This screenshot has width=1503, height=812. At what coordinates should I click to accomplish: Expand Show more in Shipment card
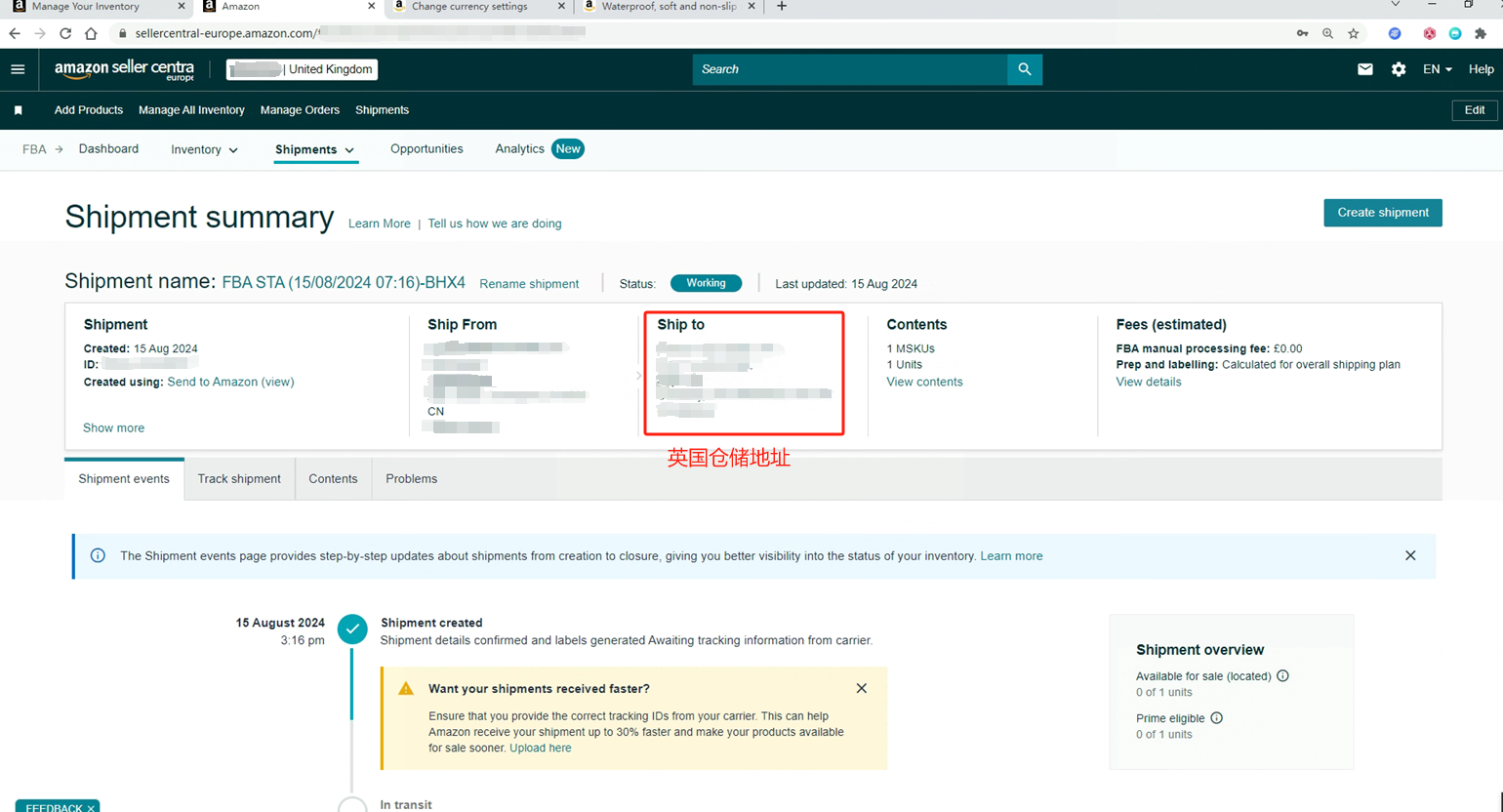pos(113,427)
